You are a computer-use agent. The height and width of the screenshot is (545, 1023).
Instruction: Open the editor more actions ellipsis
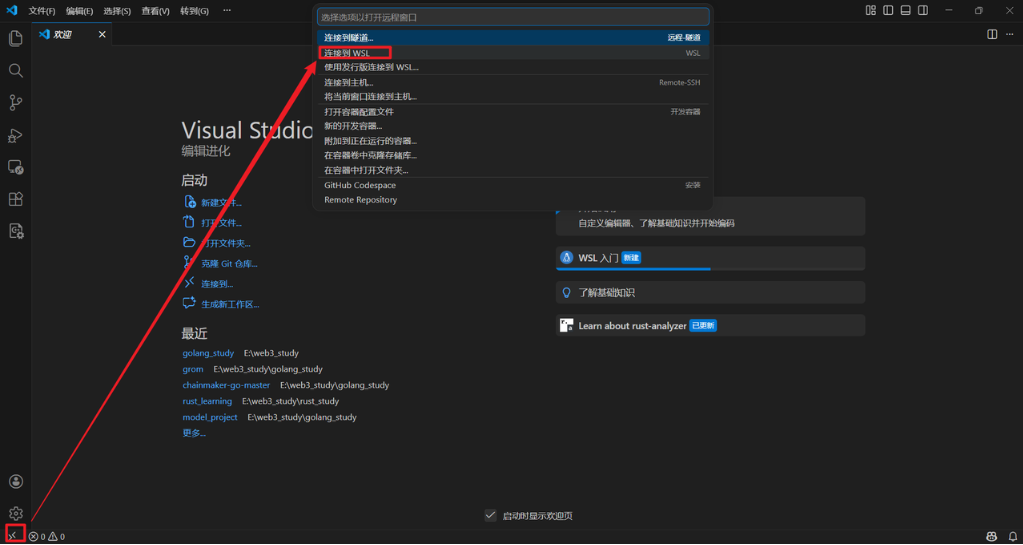coord(1011,34)
